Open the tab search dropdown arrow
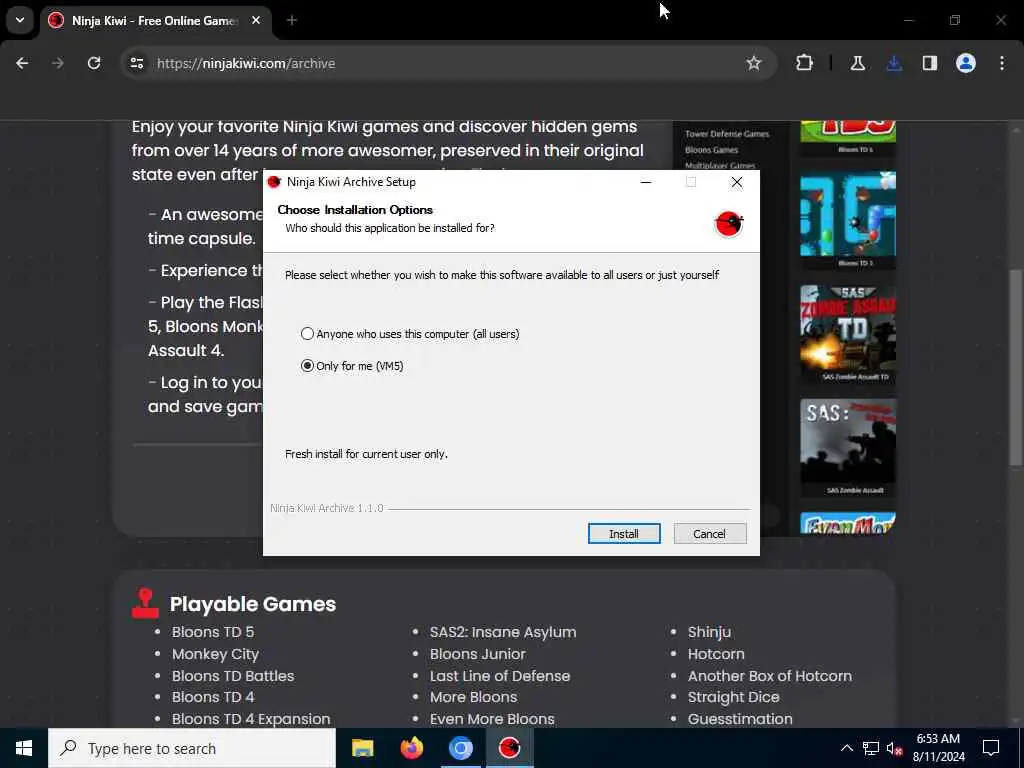This screenshot has width=1024, height=768. pyautogui.click(x=20, y=20)
